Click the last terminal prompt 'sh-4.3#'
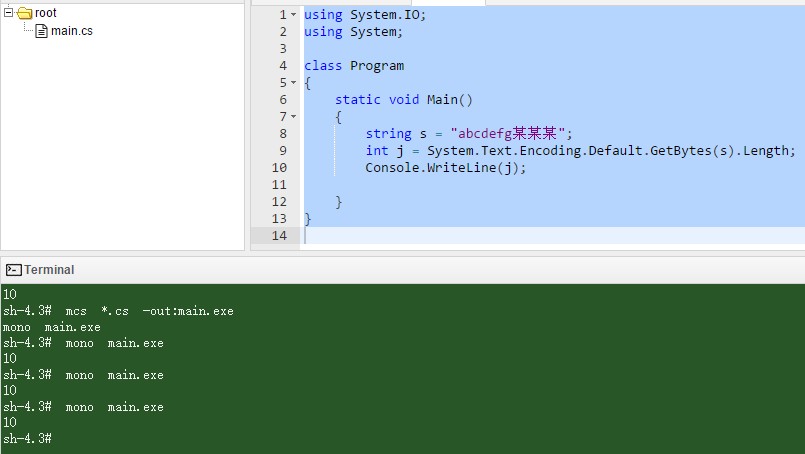The width and height of the screenshot is (805, 454). pos(27,439)
